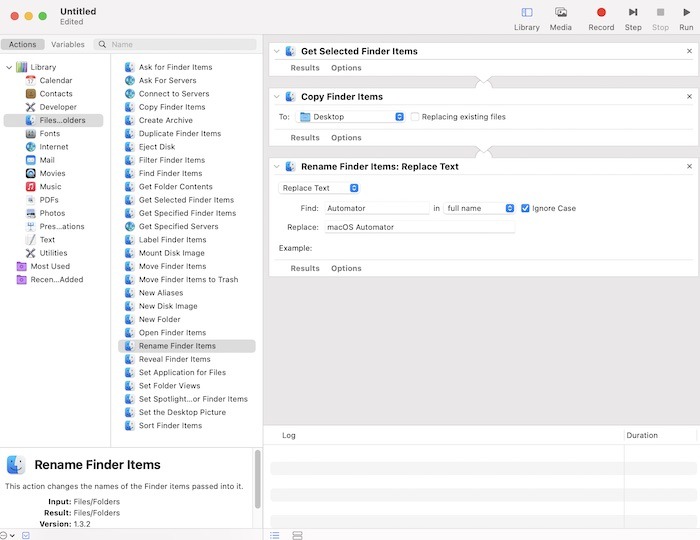
Task: Show Results of Get Selected Finder Items
Action: 305,68
